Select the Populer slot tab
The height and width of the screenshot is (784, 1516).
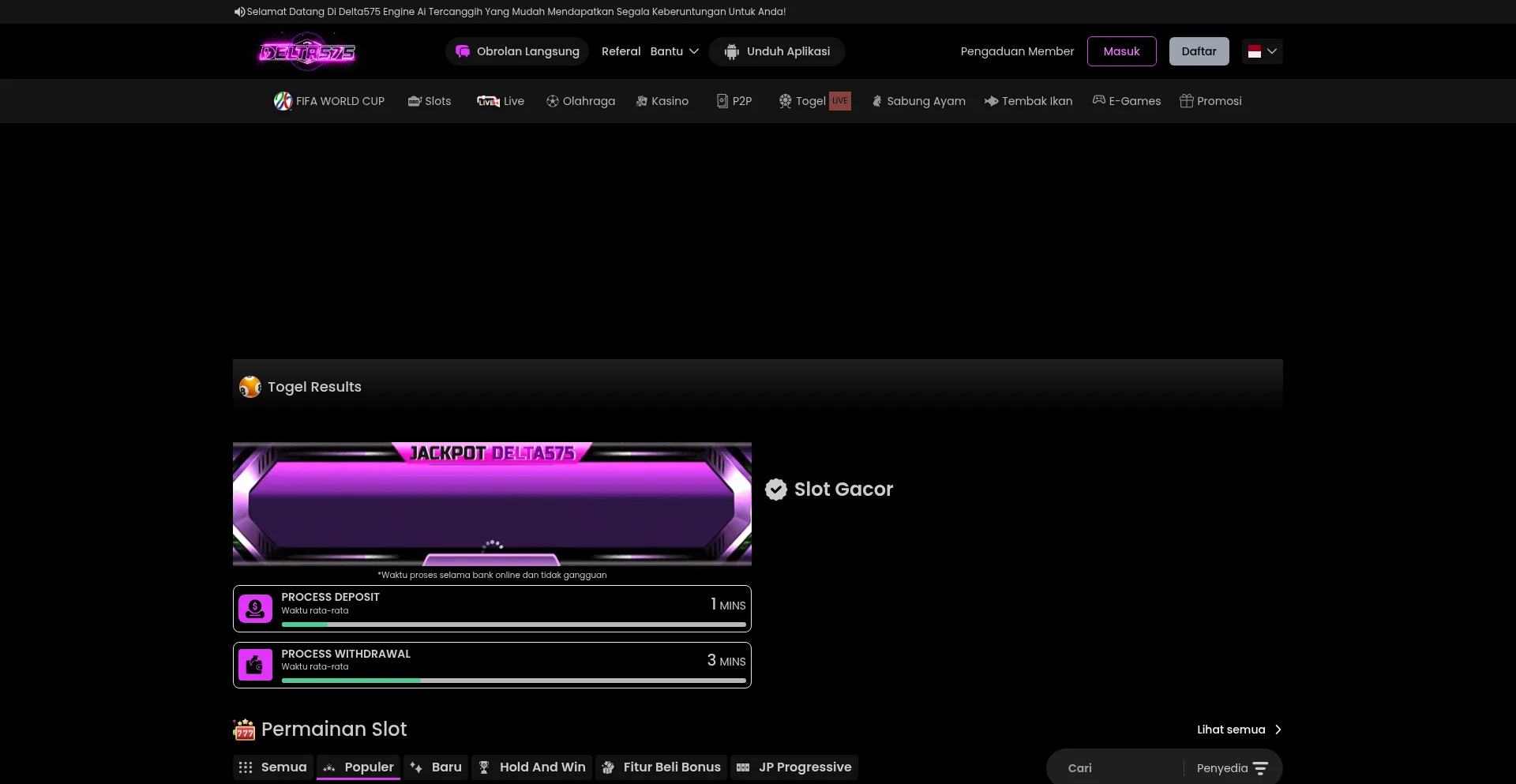click(x=358, y=767)
